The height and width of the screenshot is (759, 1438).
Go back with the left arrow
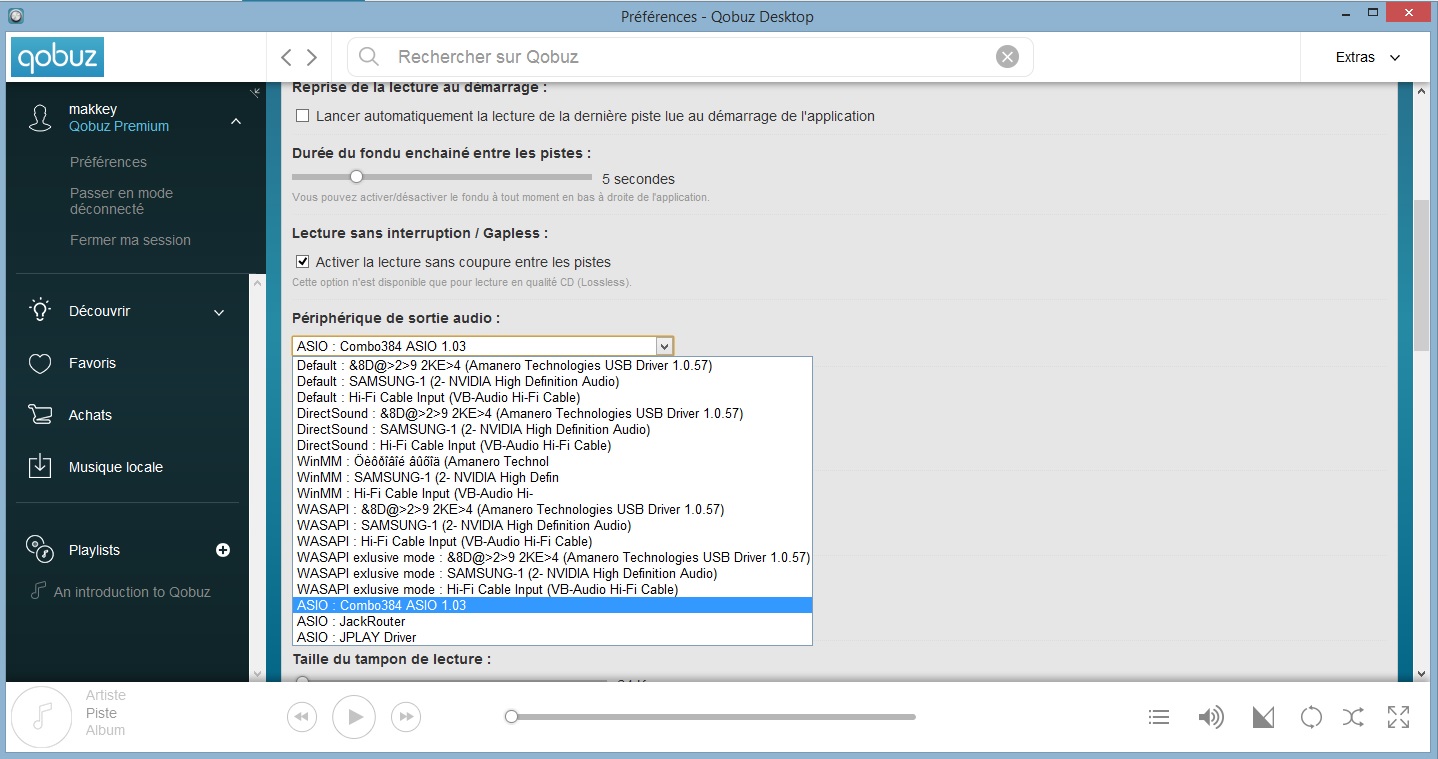tap(287, 57)
